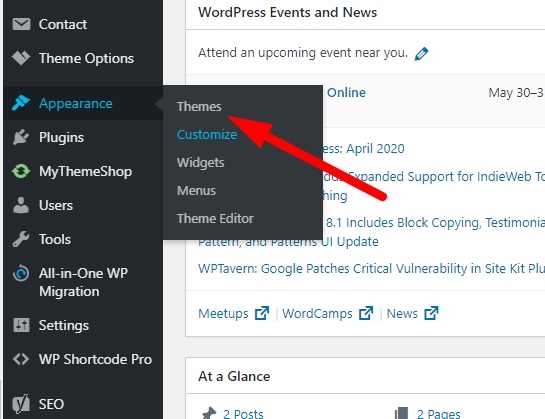Open the April 2020 news link
The height and width of the screenshot is (419, 545).
(x=363, y=149)
